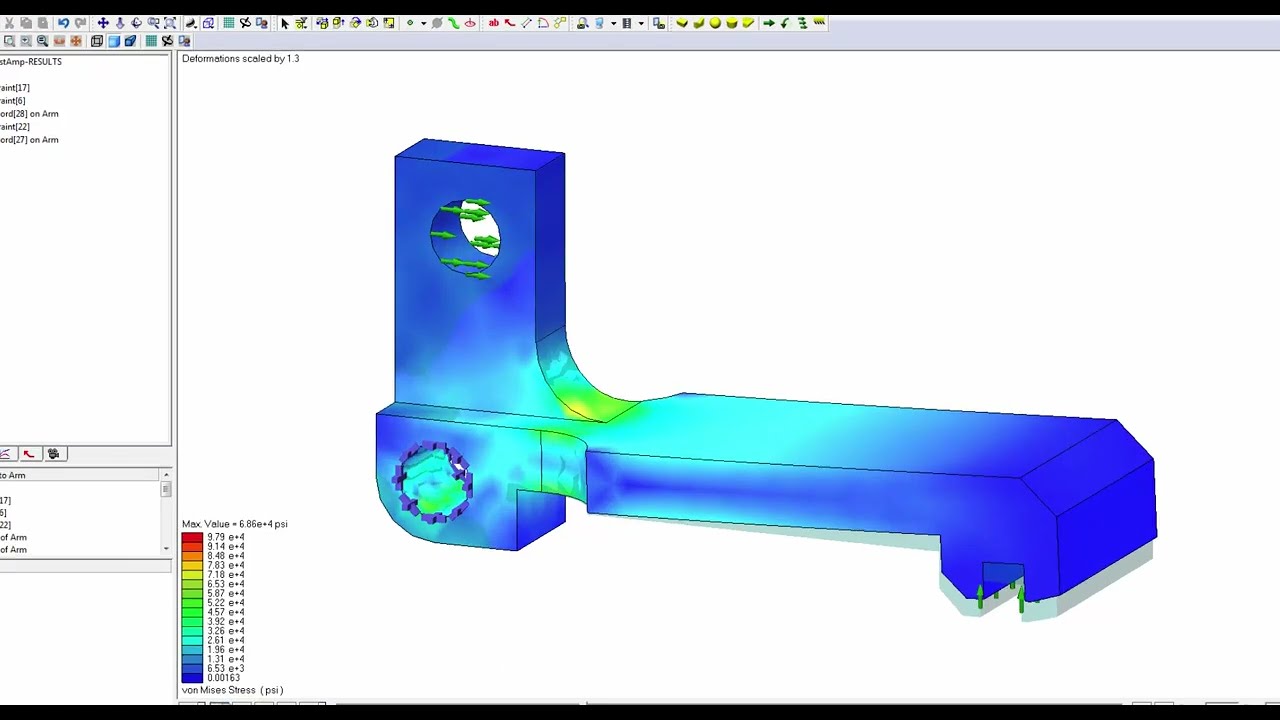Click the 'to Arm' column header

[80, 475]
